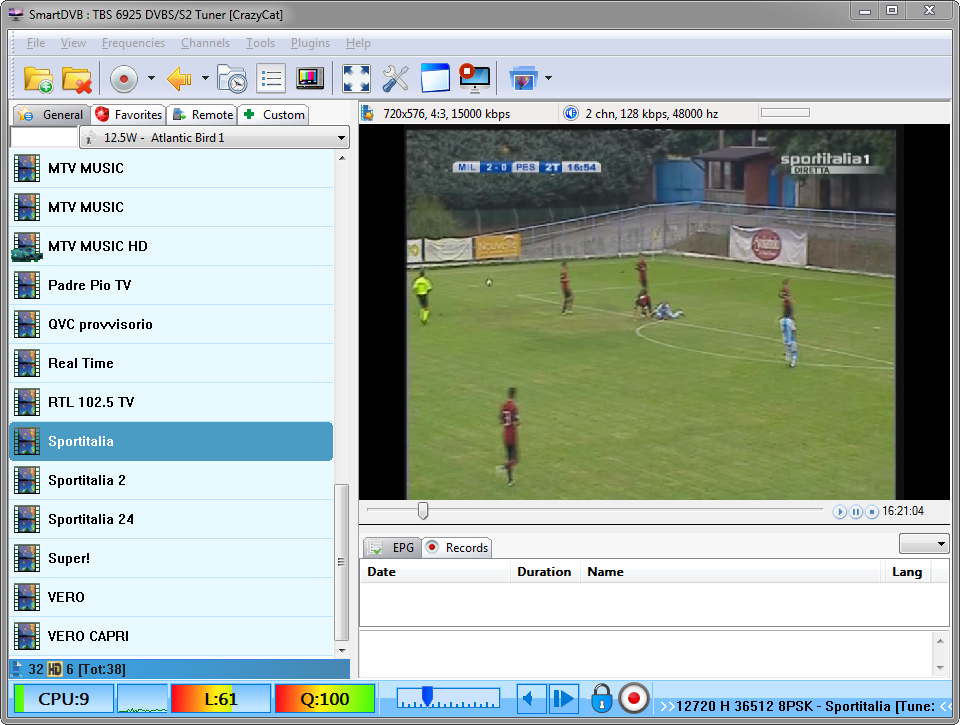Click the timeshift position slider handle
This screenshot has width=960, height=725.
423,510
